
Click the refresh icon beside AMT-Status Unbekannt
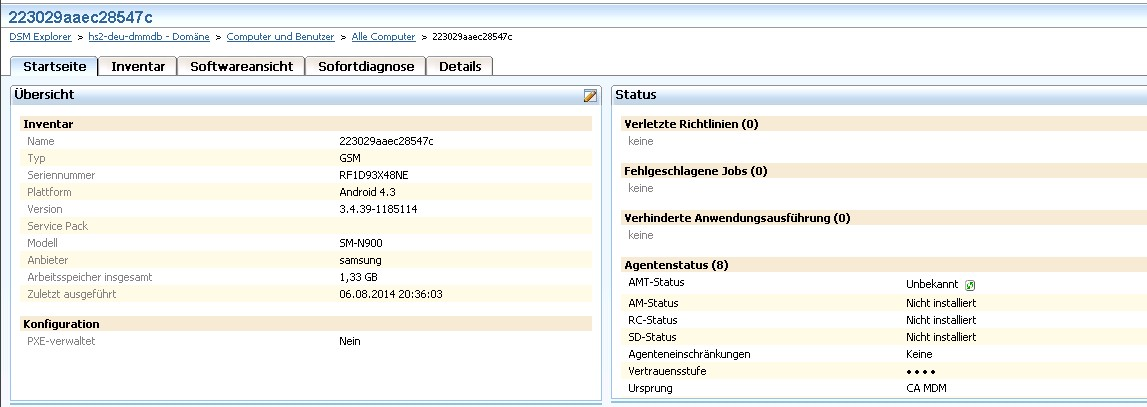click(970, 285)
